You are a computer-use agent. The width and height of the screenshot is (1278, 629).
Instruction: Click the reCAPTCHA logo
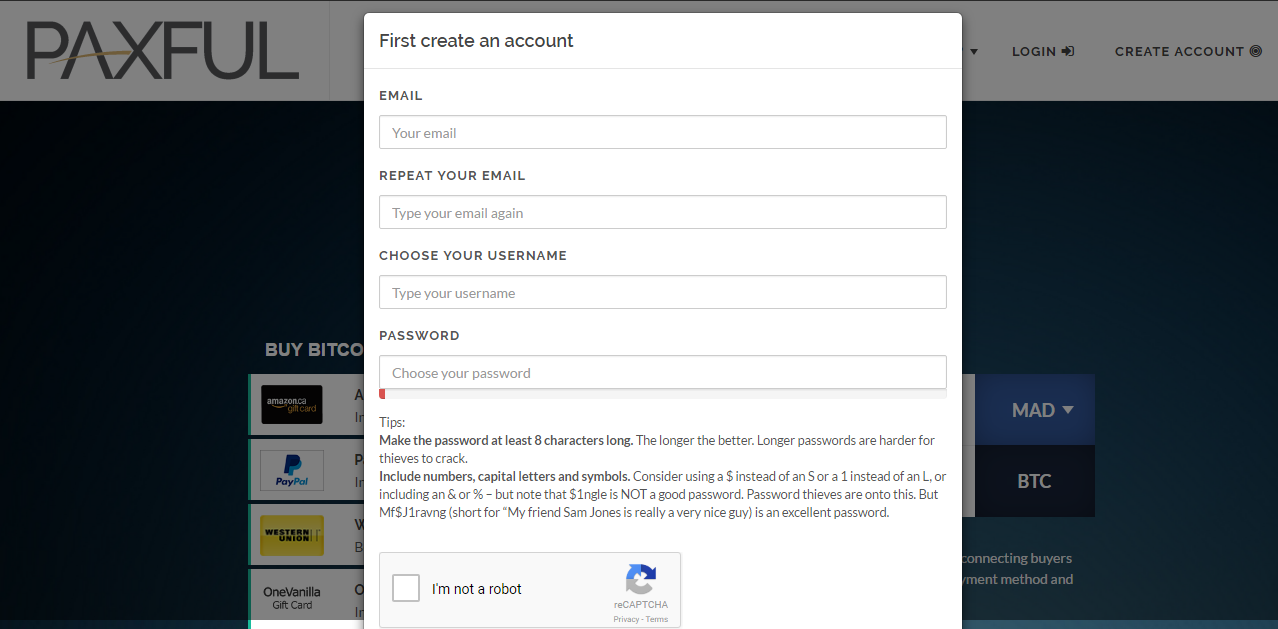click(641, 581)
